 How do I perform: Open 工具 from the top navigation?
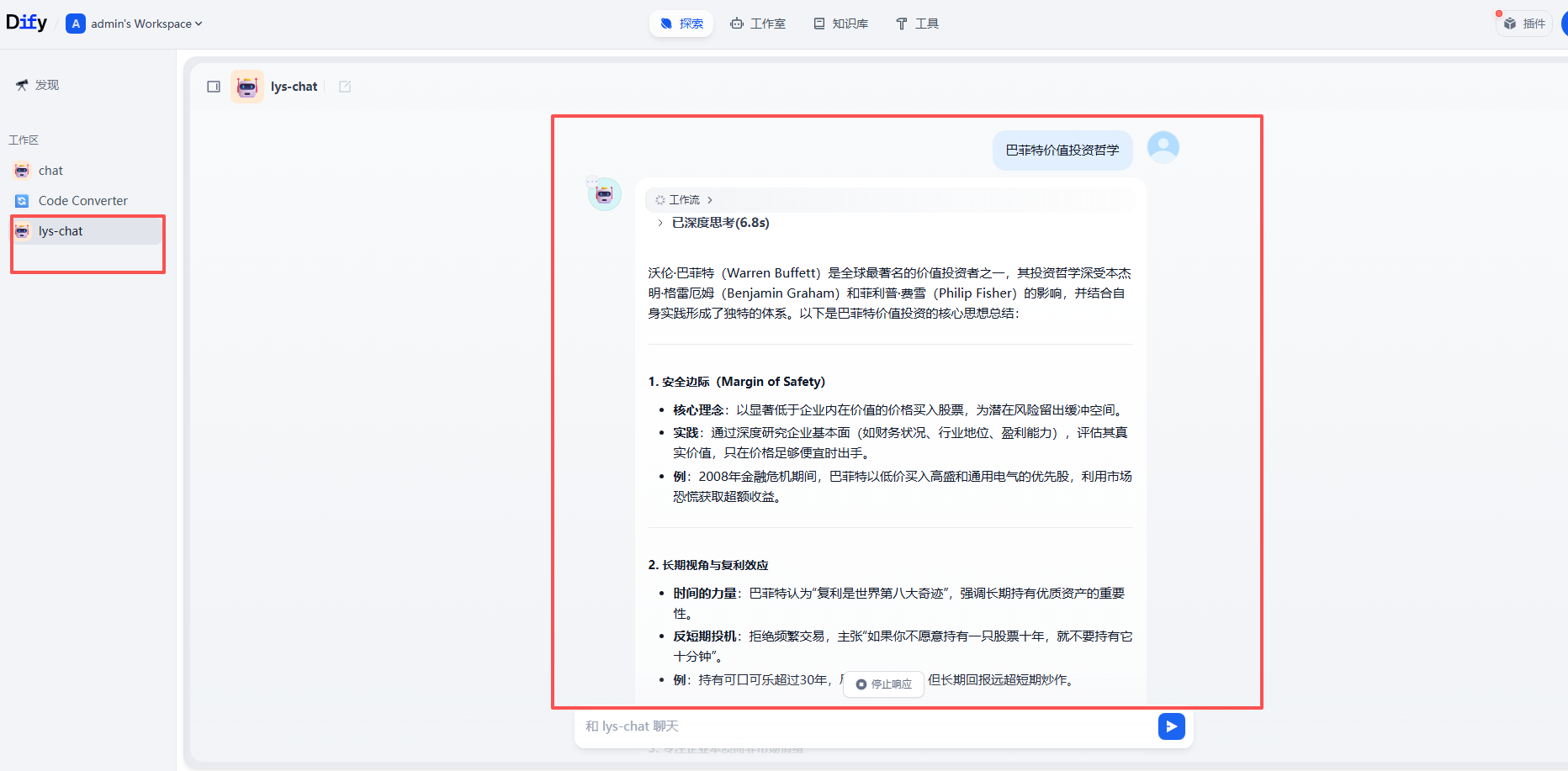click(917, 23)
